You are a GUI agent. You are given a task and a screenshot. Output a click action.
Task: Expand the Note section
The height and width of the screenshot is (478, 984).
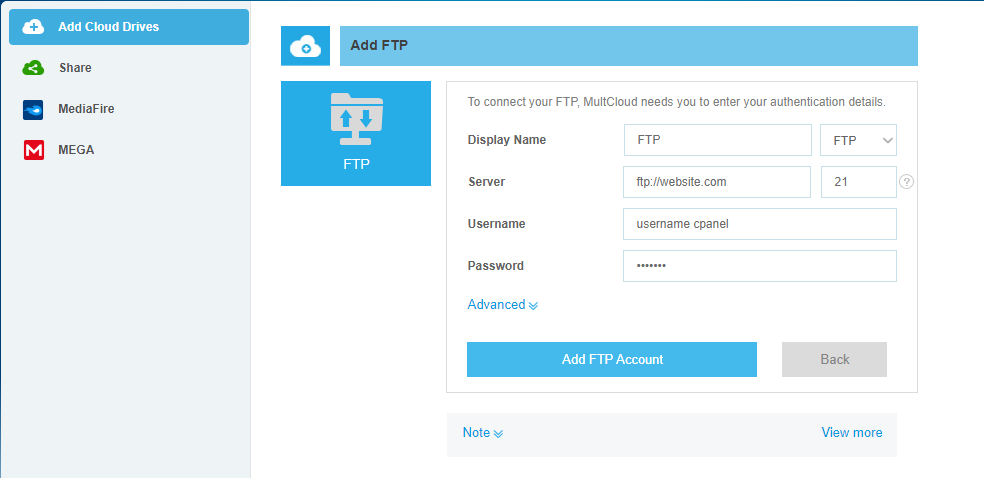click(482, 433)
